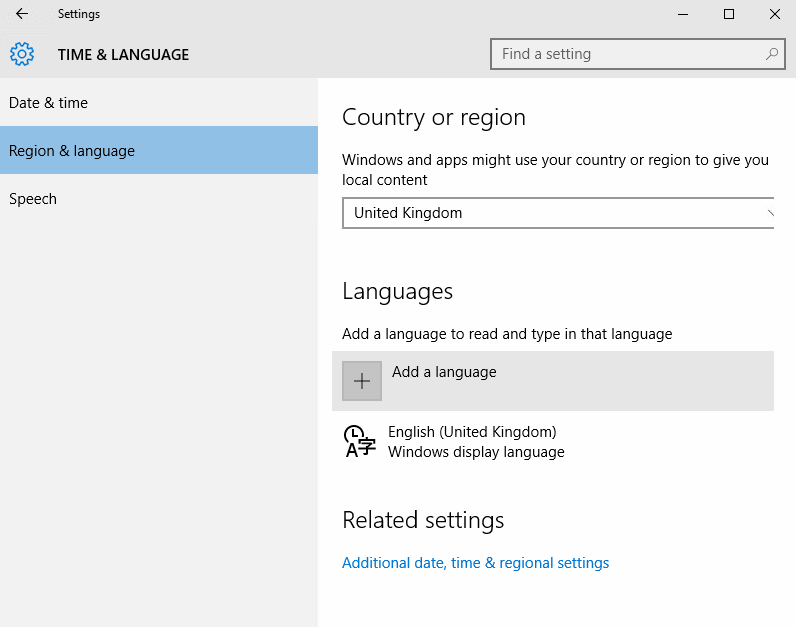Click the Windows display language label
The width and height of the screenshot is (796, 627).
[x=476, y=452]
